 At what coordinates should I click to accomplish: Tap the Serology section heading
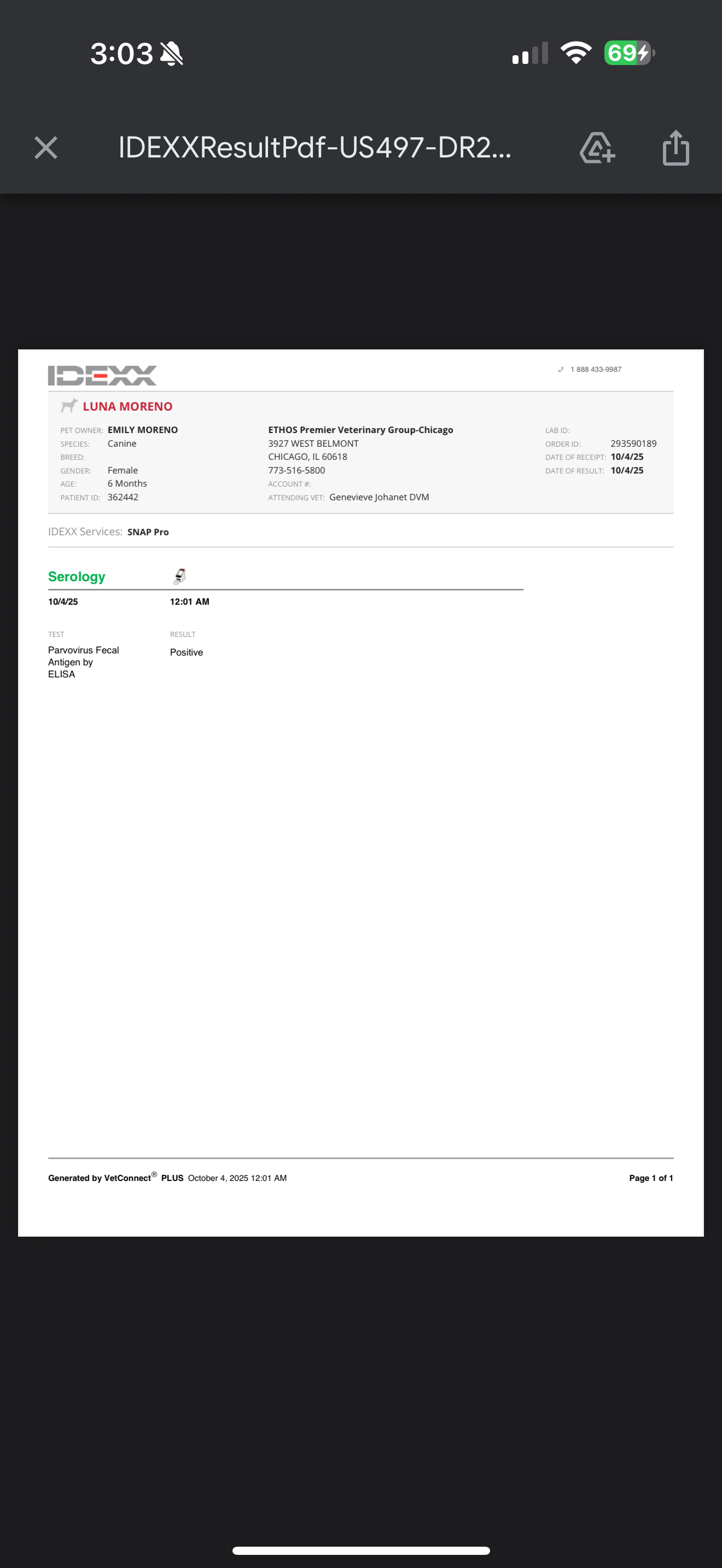pos(77,576)
